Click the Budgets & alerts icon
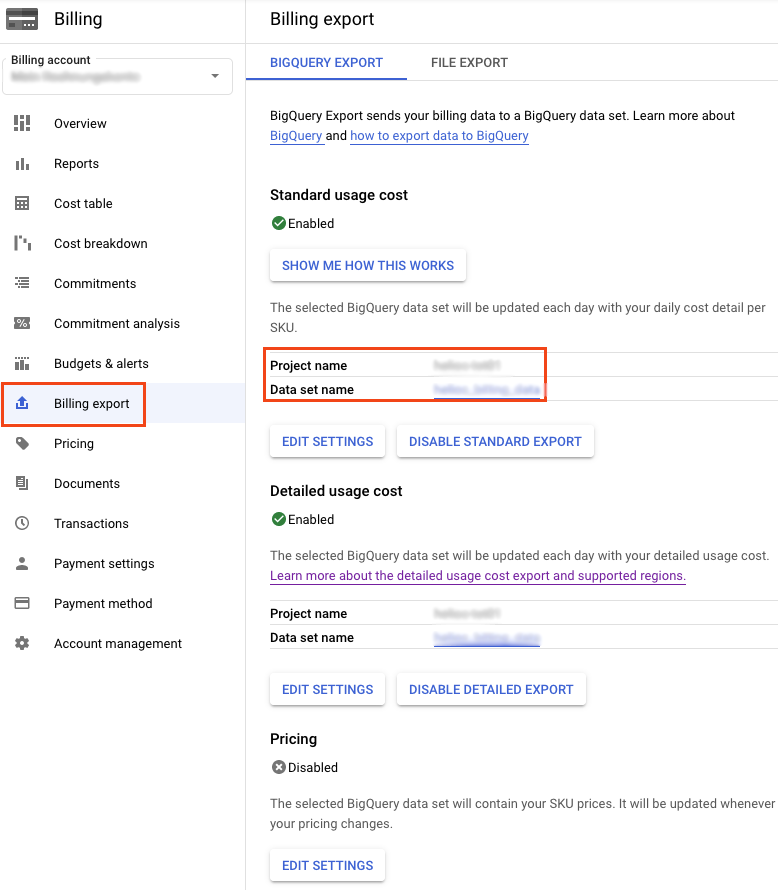Screen dimensions: 778x890 (x=22, y=363)
